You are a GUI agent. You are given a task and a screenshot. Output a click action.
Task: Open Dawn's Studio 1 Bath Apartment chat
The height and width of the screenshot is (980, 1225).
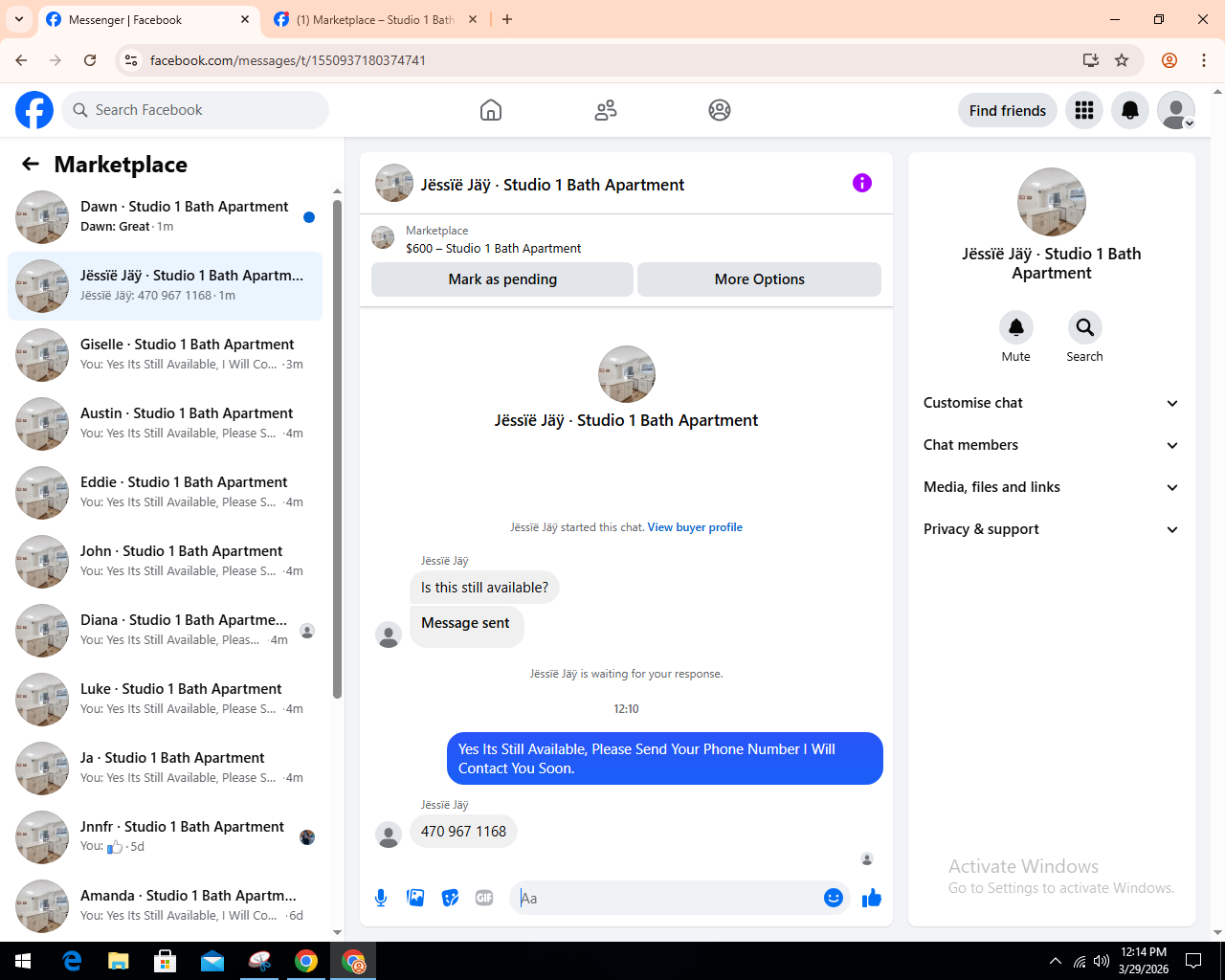coord(165,217)
